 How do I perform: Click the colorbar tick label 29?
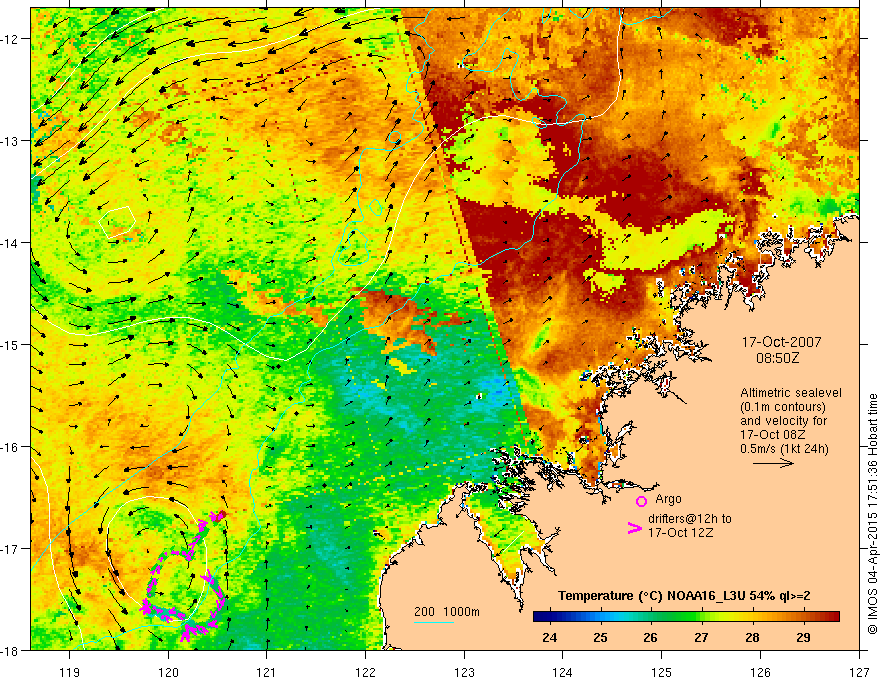click(803, 637)
